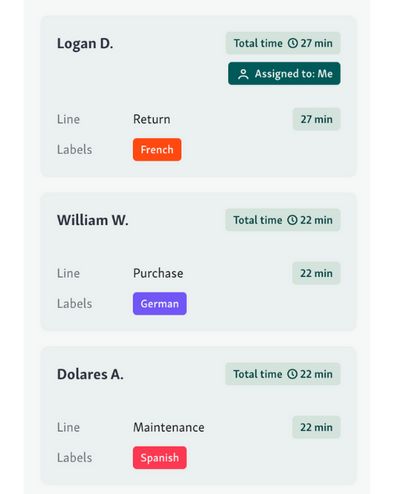Click the 22 min badge on Purchase line
Screen dimensions: 393x494
coord(316,273)
